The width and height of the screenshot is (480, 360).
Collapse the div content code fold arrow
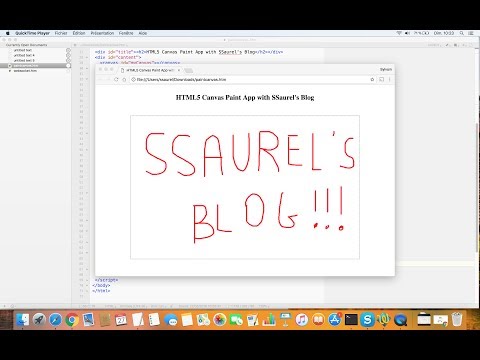coord(87,57)
